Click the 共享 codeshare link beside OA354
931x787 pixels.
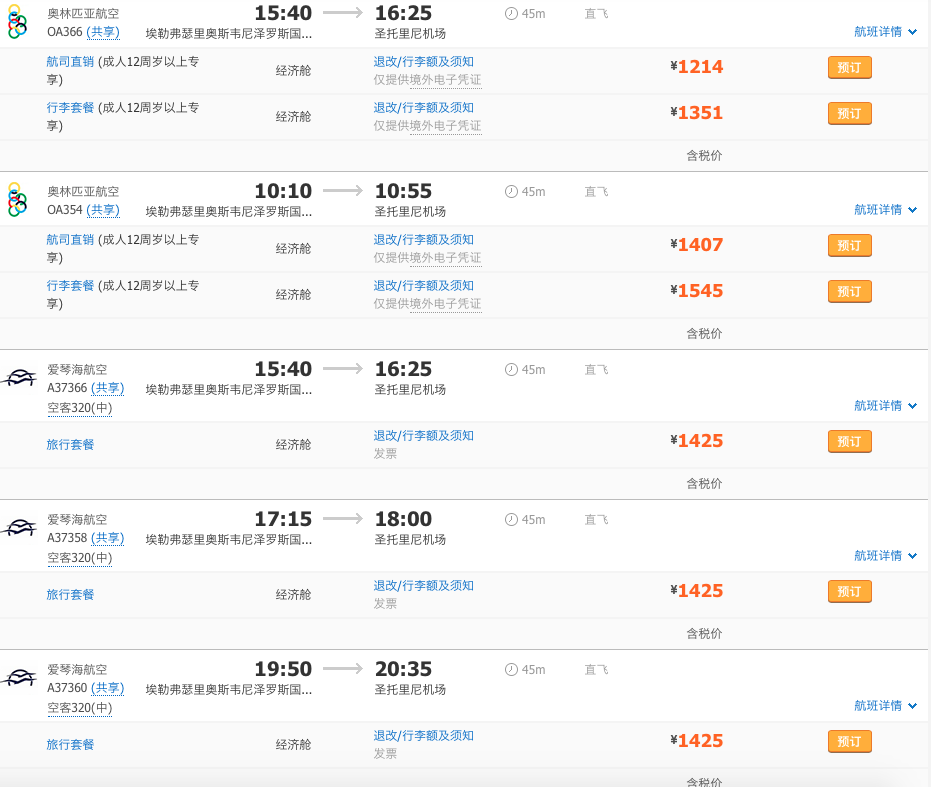pos(103,210)
